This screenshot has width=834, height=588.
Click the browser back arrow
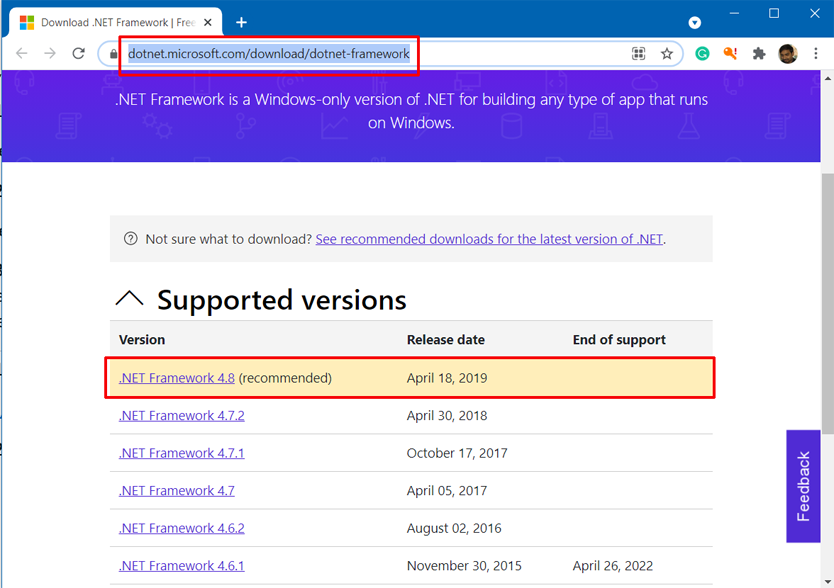click(x=22, y=53)
